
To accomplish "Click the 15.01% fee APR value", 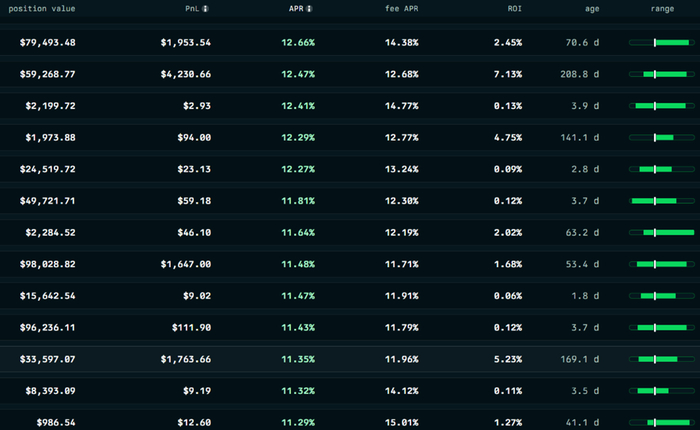I will (401, 422).
